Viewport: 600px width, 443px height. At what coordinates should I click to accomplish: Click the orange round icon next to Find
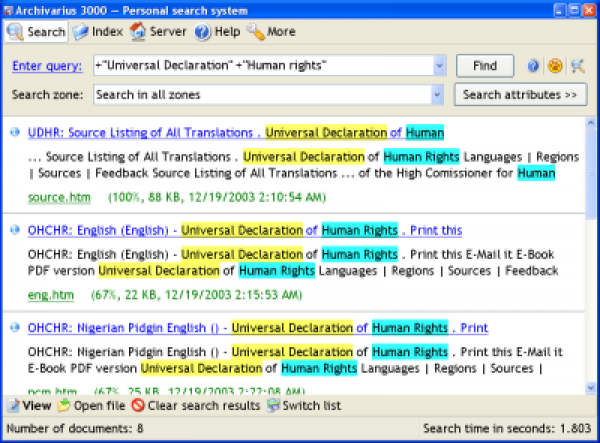[553, 66]
